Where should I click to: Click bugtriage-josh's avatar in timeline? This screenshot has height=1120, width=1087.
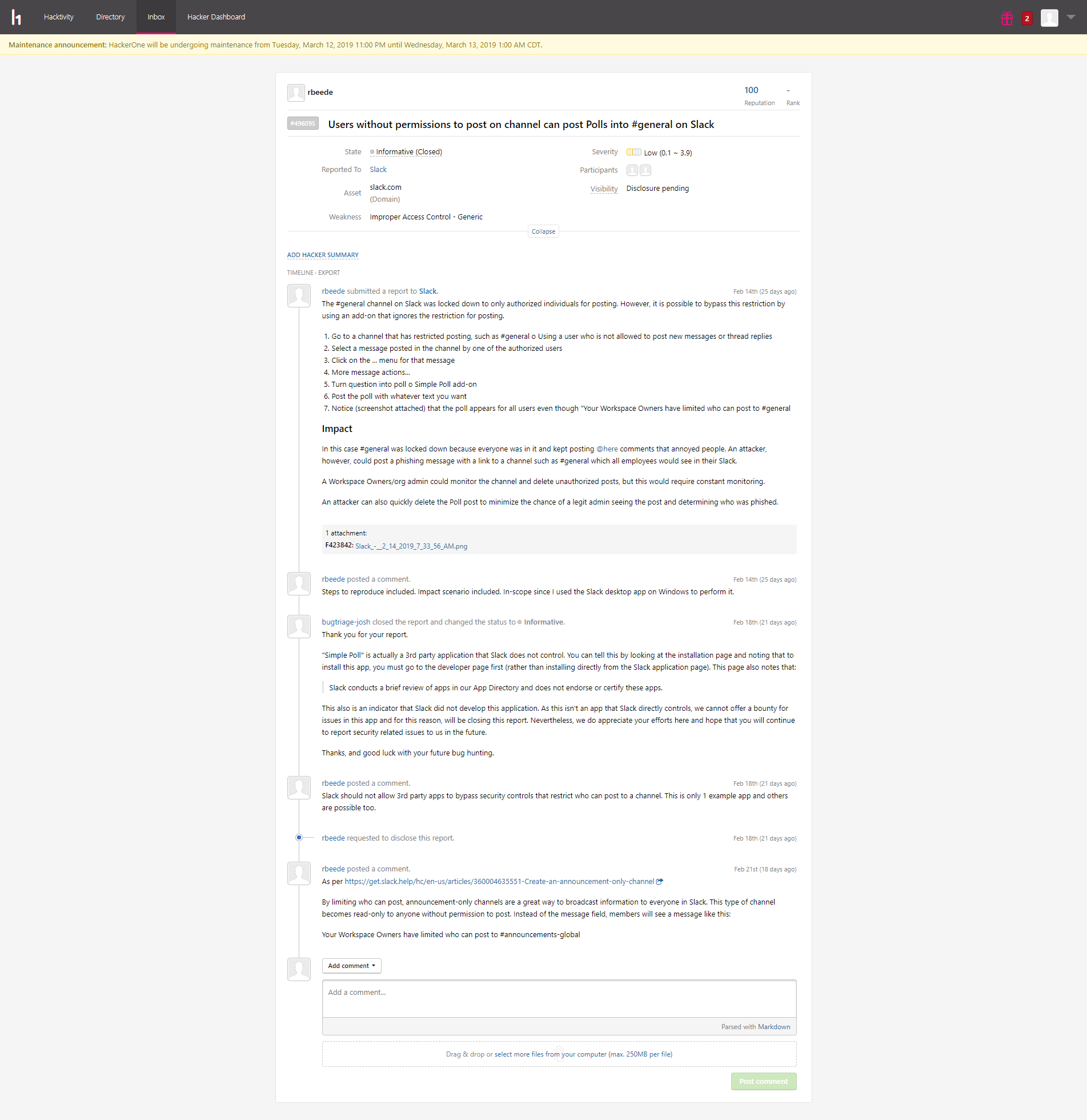pyautogui.click(x=299, y=626)
